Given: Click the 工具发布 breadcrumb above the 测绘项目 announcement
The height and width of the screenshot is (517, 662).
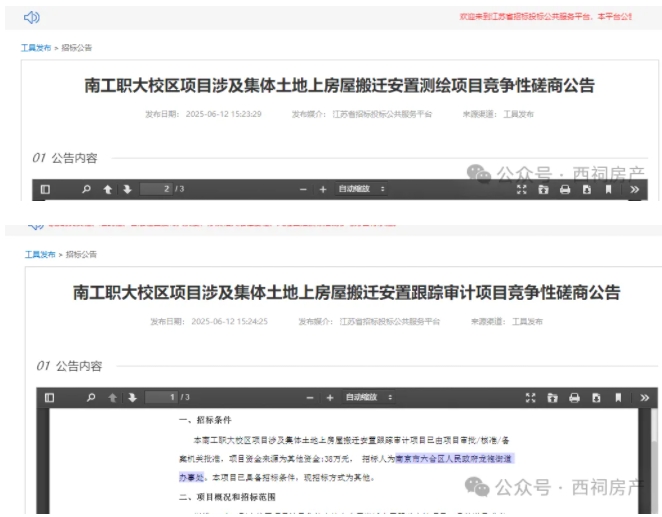Looking at the screenshot, I should pyautogui.click(x=35, y=48).
